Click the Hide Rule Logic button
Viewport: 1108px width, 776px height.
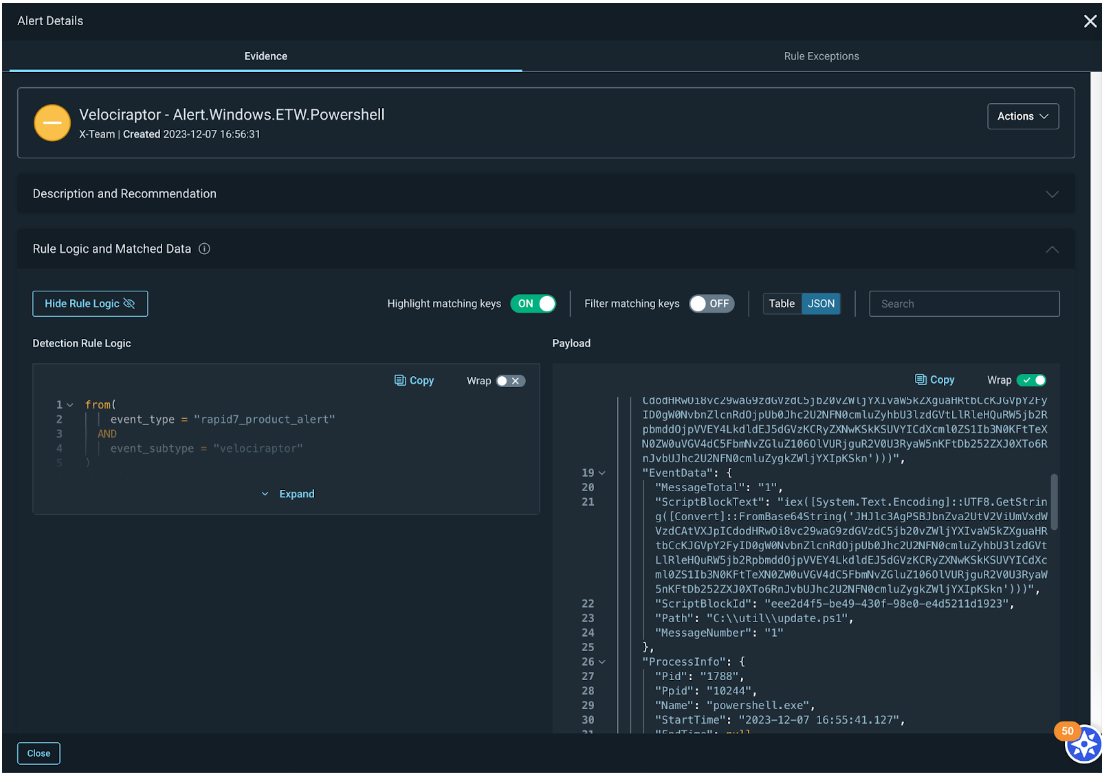click(90, 304)
